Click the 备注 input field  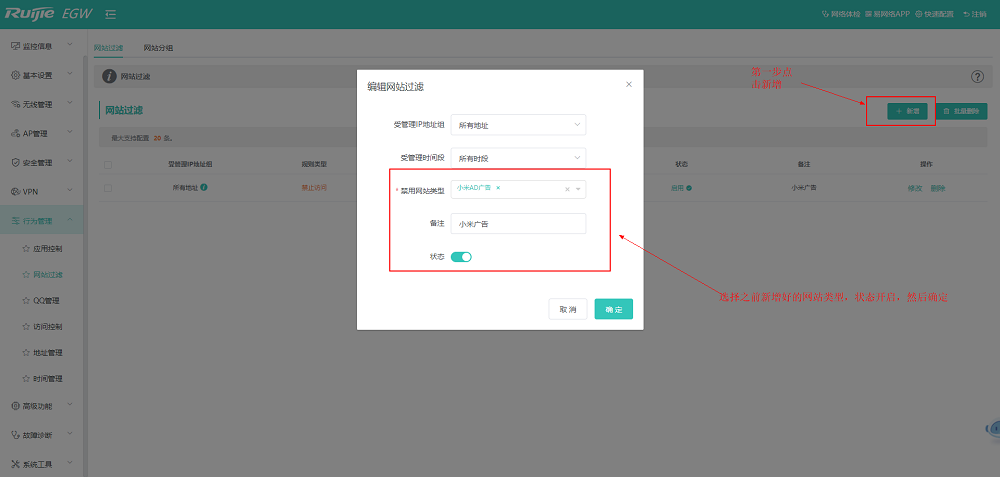tap(518, 224)
